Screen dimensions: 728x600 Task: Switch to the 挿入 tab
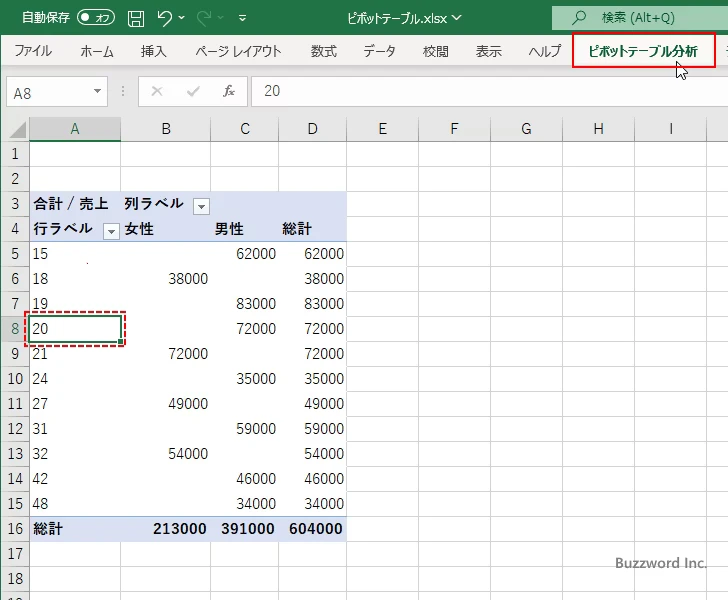[x=154, y=51]
